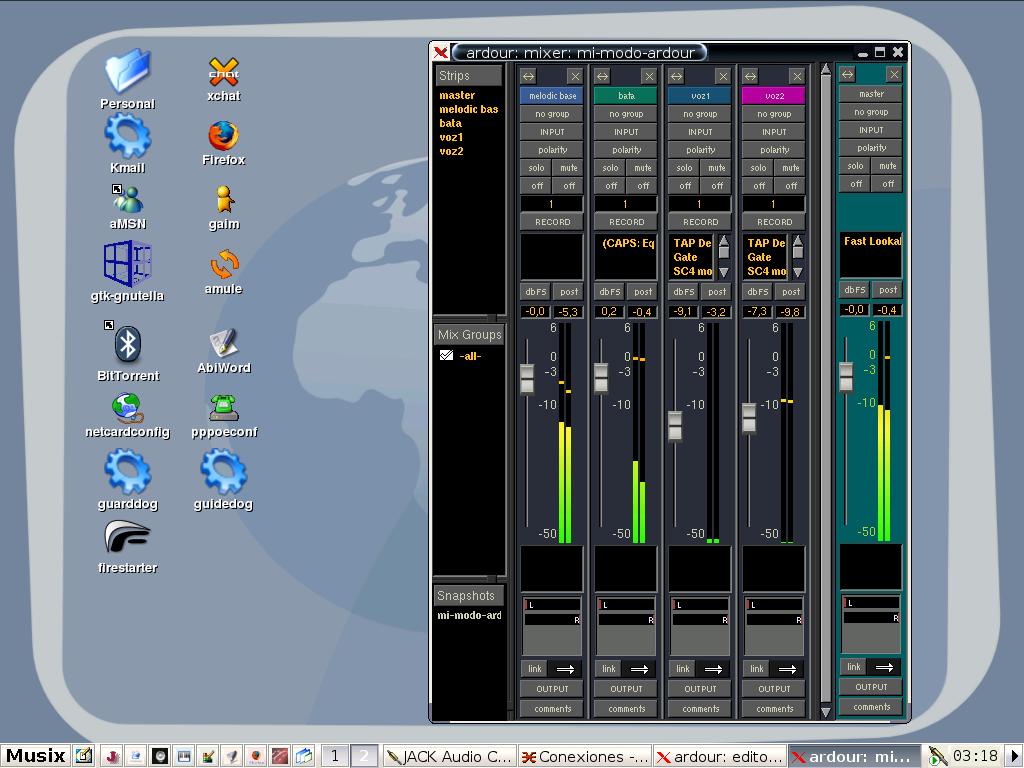Mute the voz2 strip
The height and width of the screenshot is (768, 1024).
point(791,168)
